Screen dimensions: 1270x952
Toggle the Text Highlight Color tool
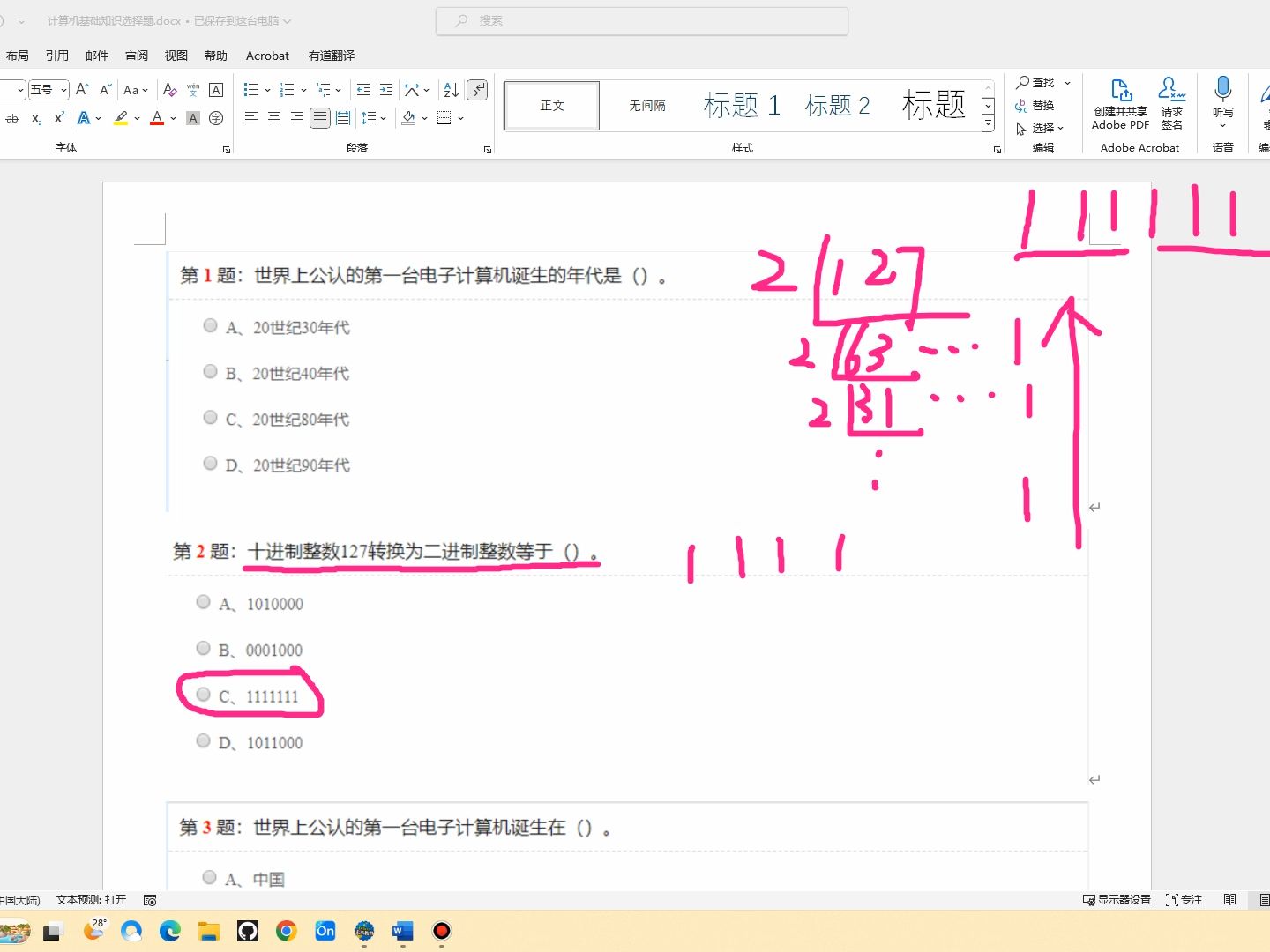[x=121, y=117]
